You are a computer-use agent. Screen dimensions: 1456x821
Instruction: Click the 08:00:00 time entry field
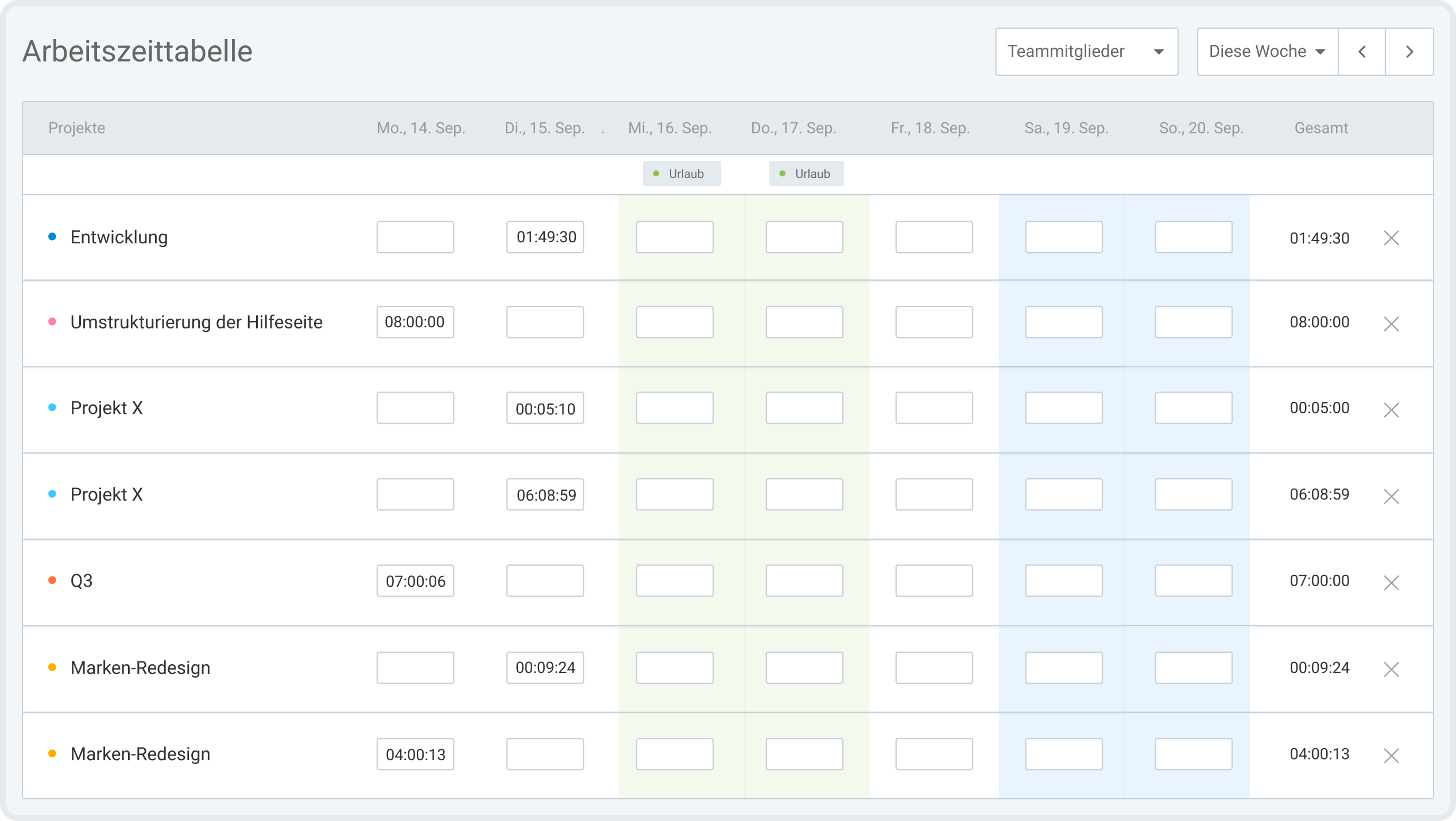(415, 322)
